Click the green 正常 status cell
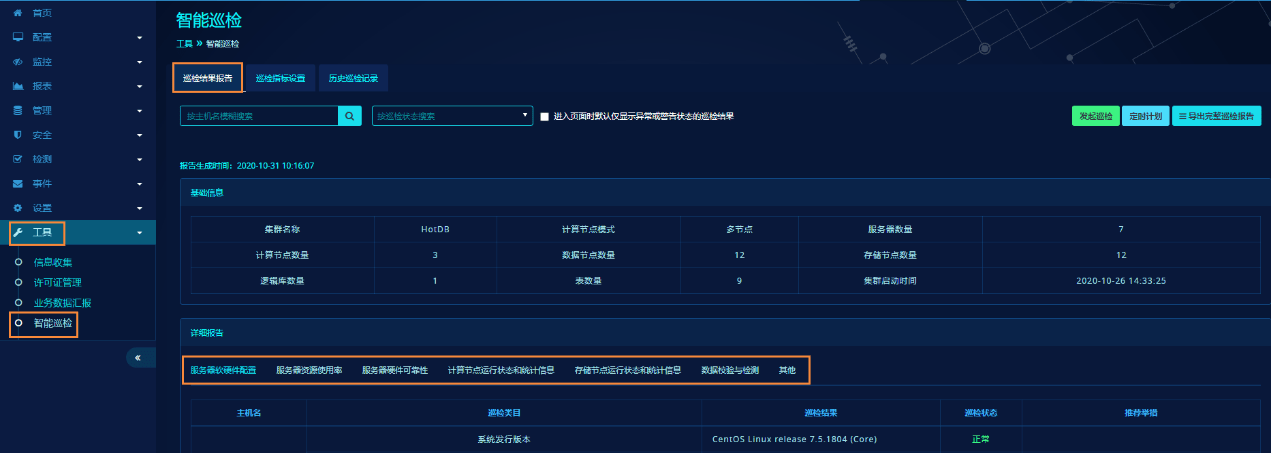This screenshot has width=1271, height=453. (x=981, y=439)
